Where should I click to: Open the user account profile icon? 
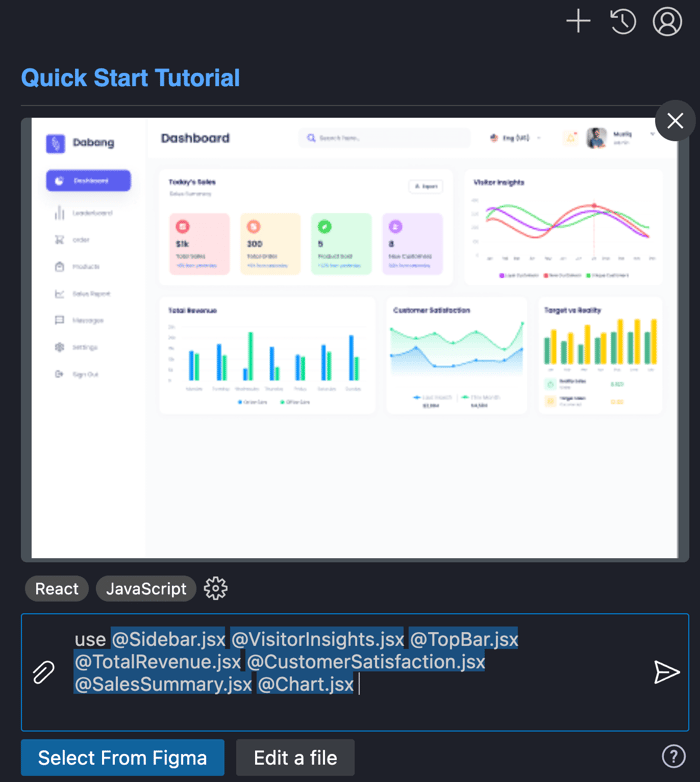[x=668, y=22]
